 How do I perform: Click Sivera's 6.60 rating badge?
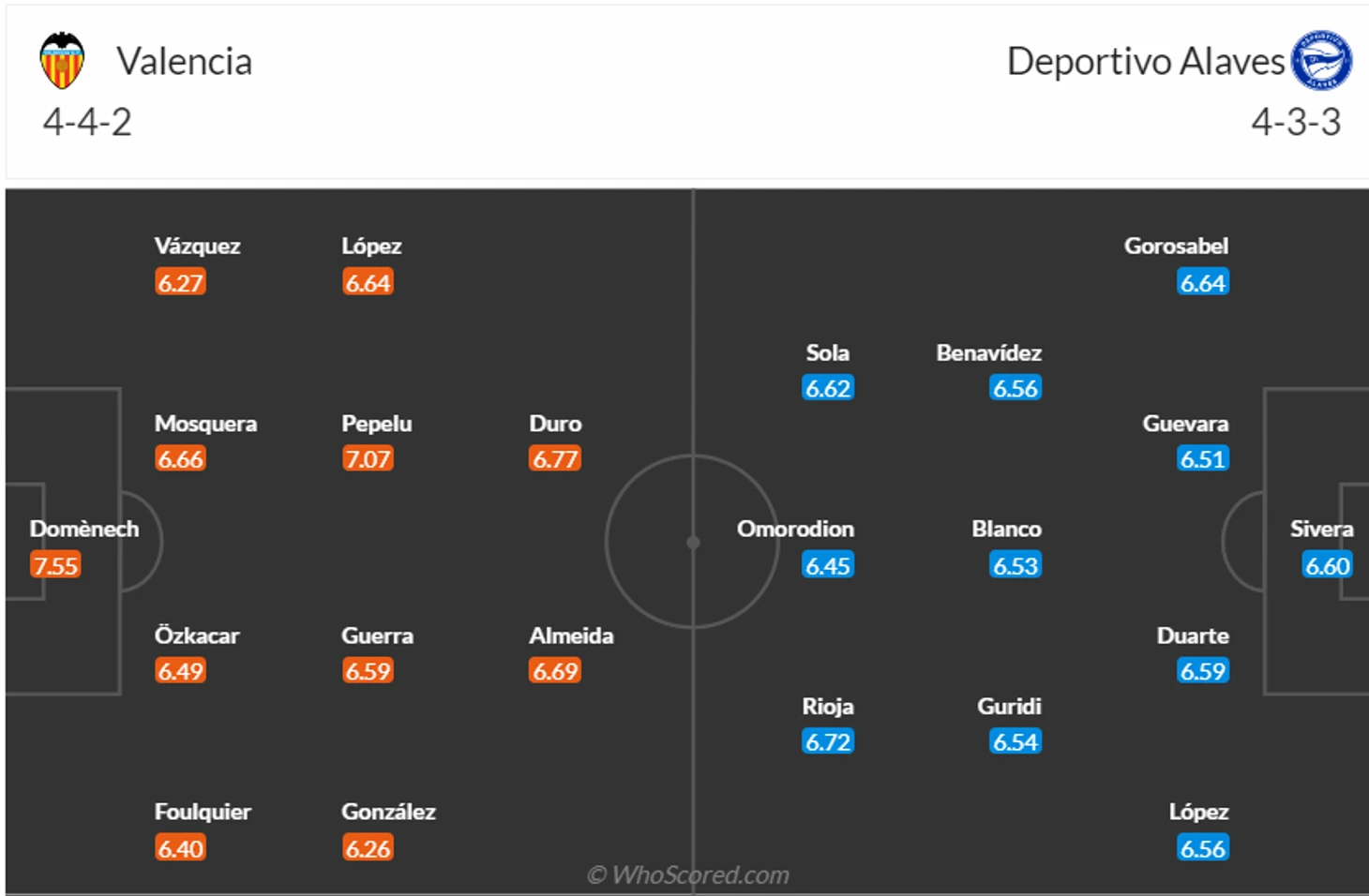[x=1327, y=565]
